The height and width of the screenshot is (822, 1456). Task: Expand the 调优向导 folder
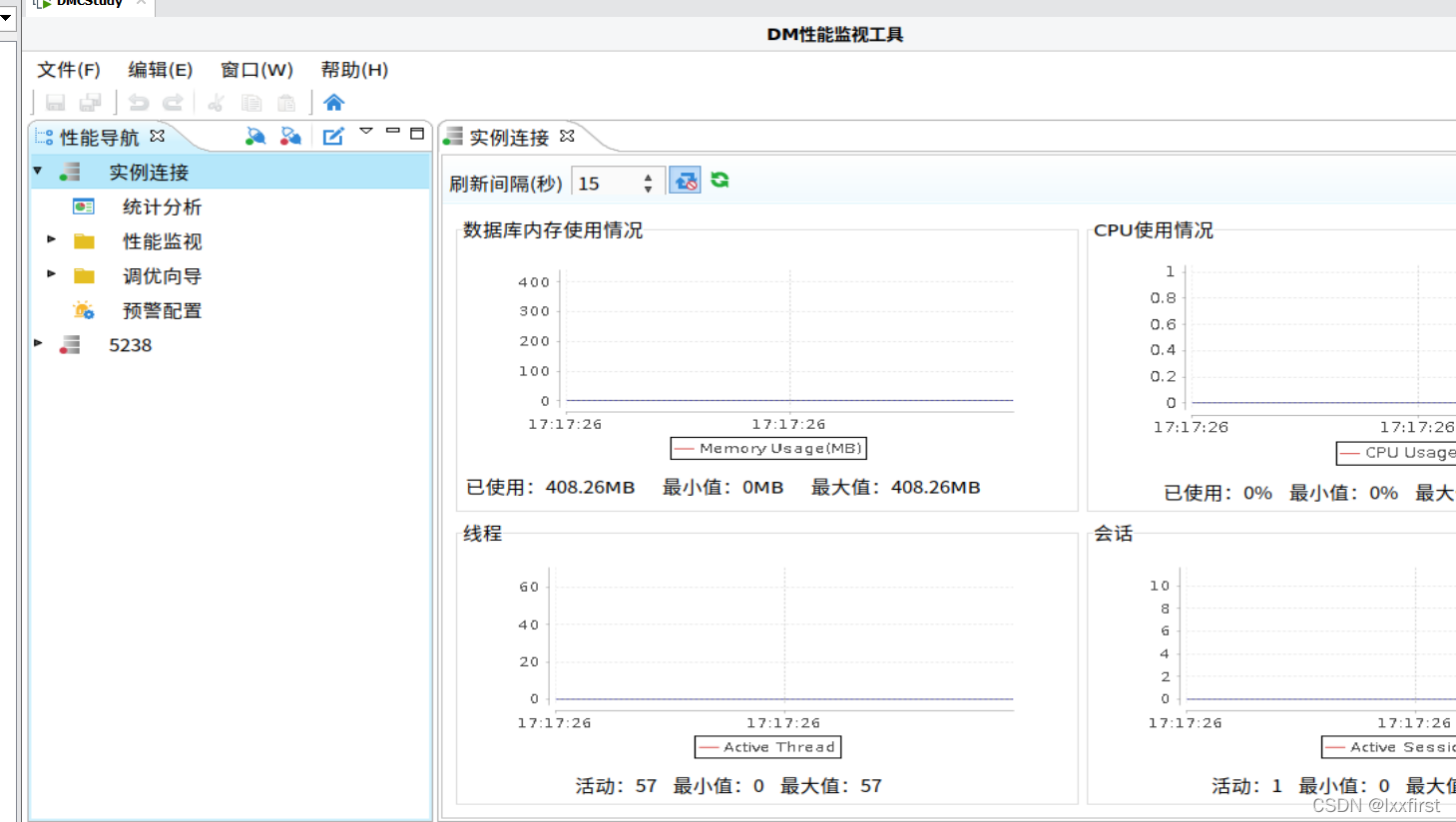pyautogui.click(x=52, y=273)
